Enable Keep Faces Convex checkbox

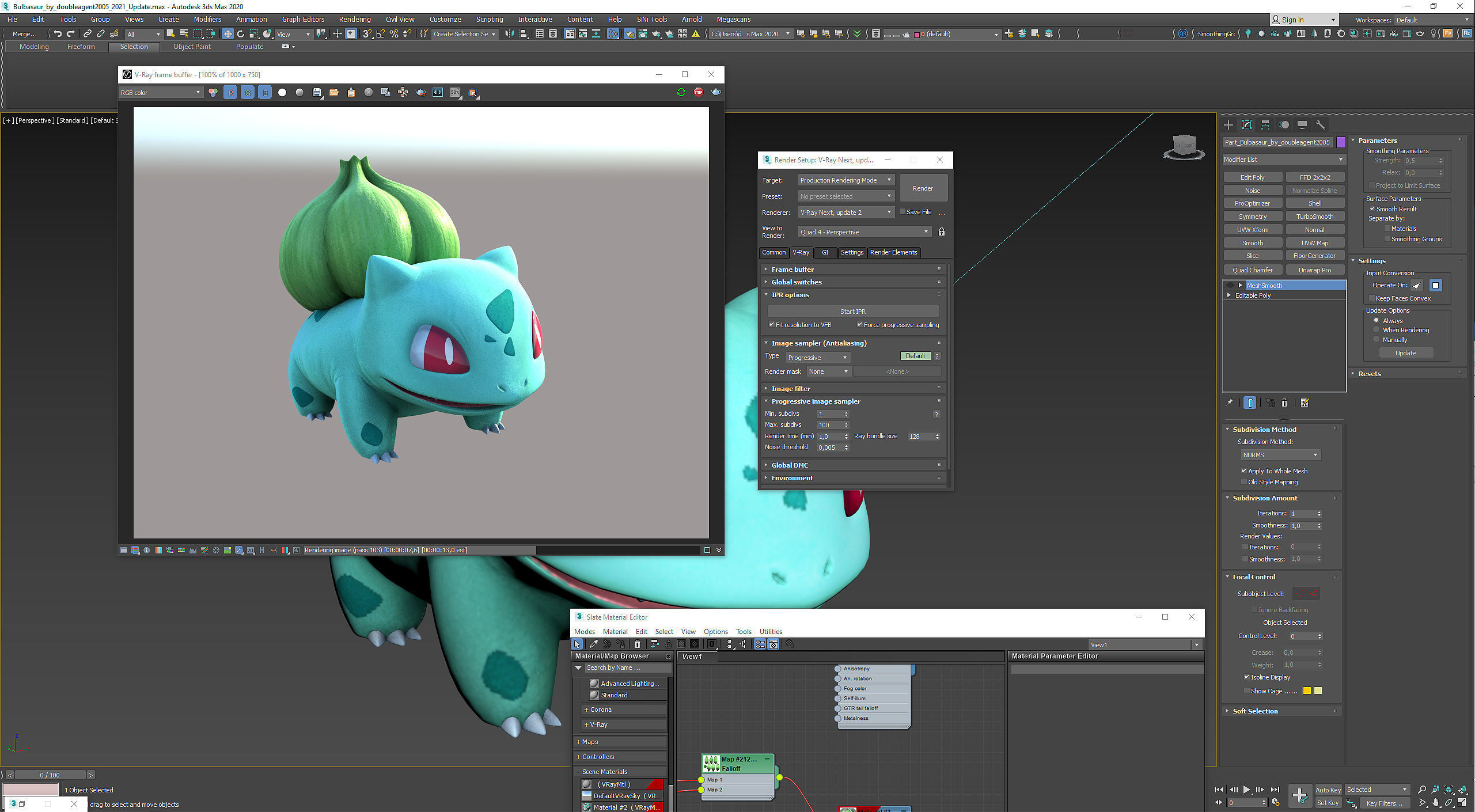(1372, 298)
